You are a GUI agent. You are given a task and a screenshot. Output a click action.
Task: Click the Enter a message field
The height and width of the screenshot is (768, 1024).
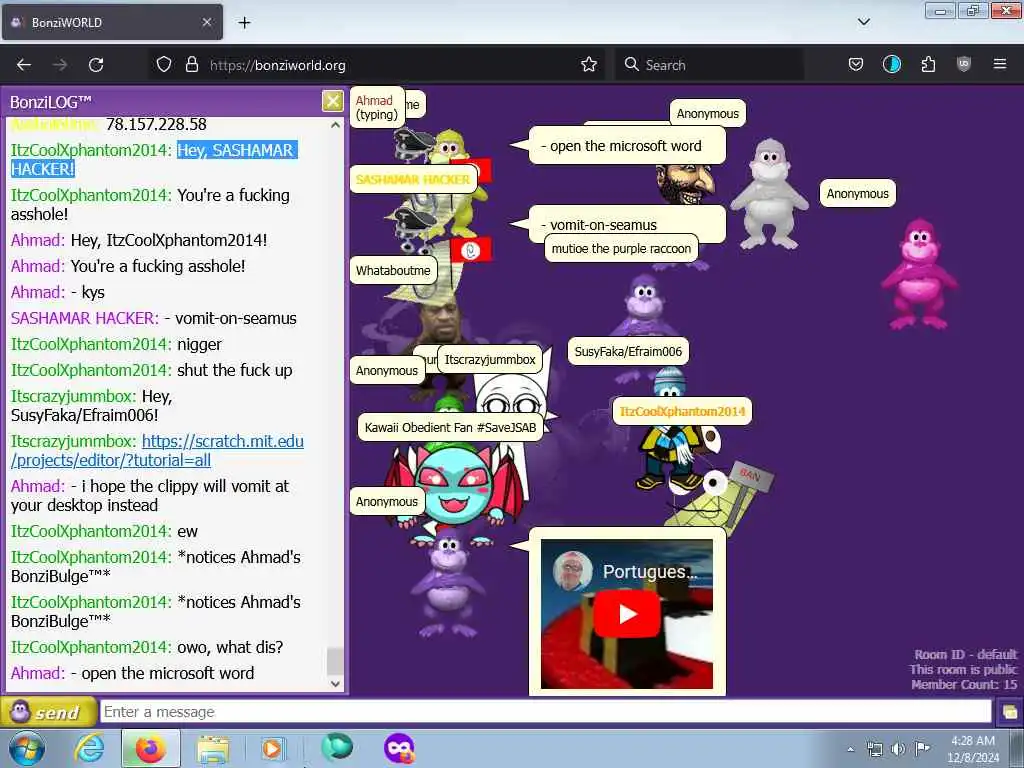coord(545,712)
